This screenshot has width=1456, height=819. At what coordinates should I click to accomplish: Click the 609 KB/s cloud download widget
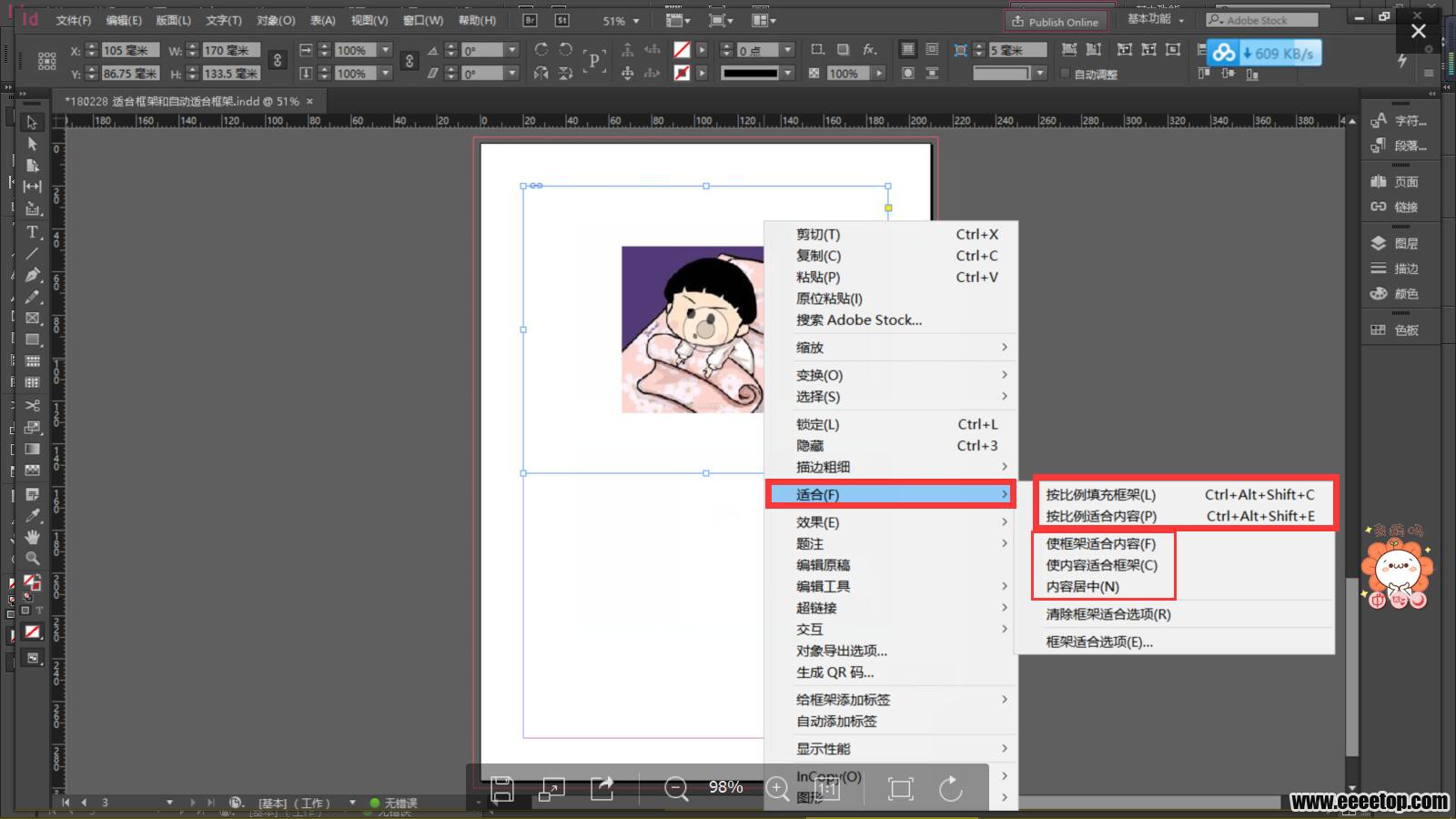coord(1265,53)
